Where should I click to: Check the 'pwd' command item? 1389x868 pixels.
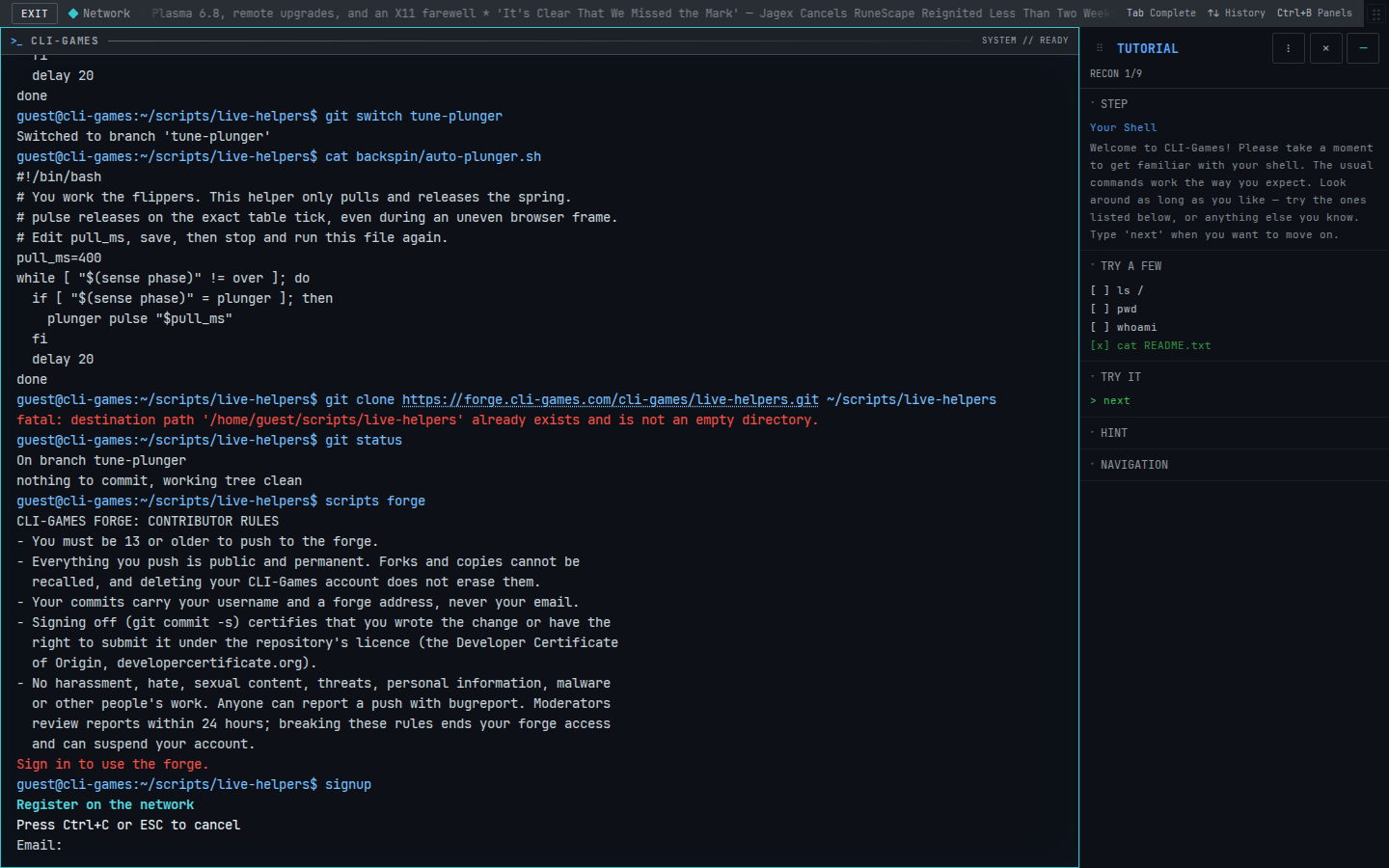pyautogui.click(x=1114, y=309)
